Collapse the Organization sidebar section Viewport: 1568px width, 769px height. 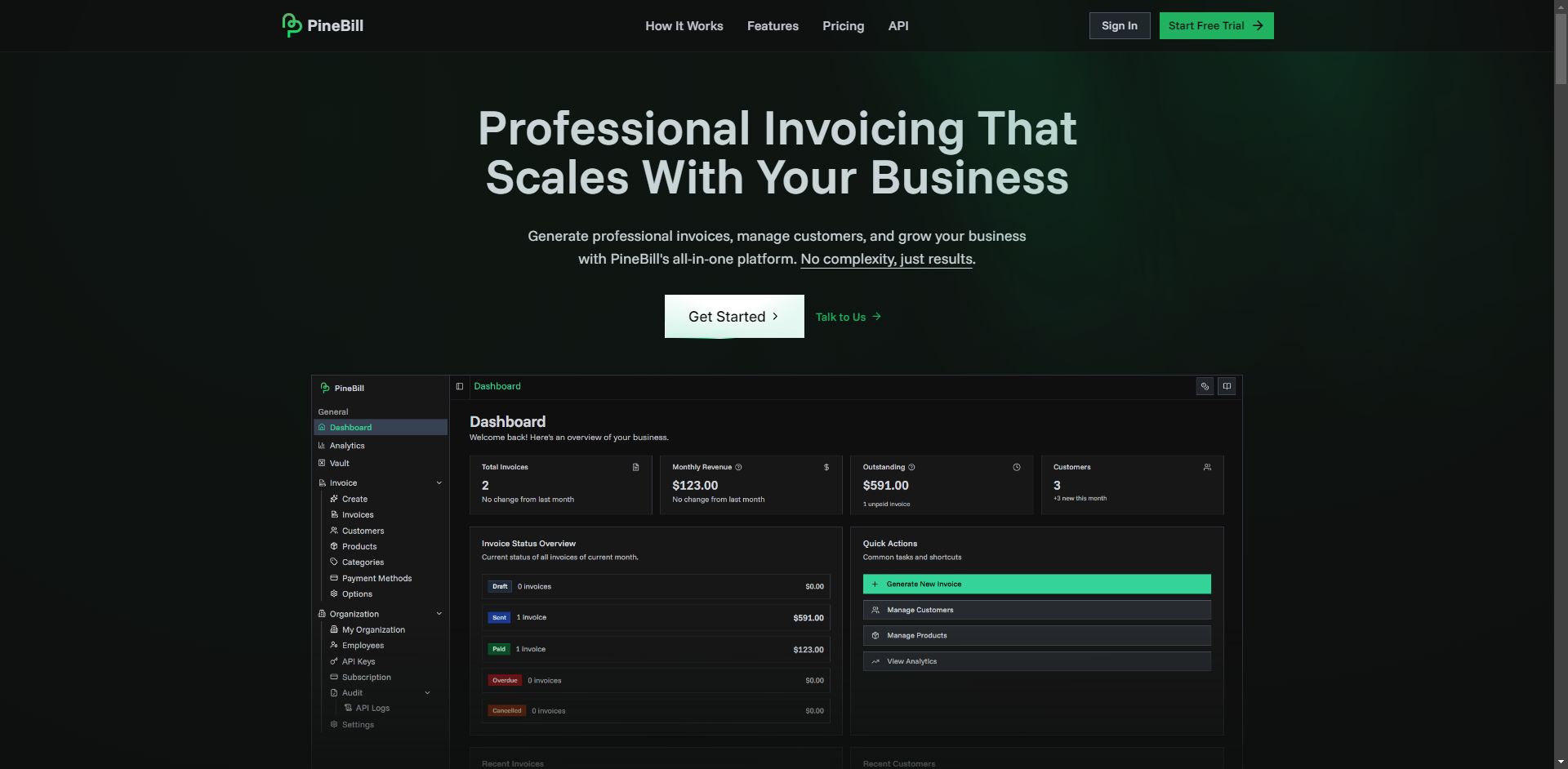pyautogui.click(x=439, y=614)
